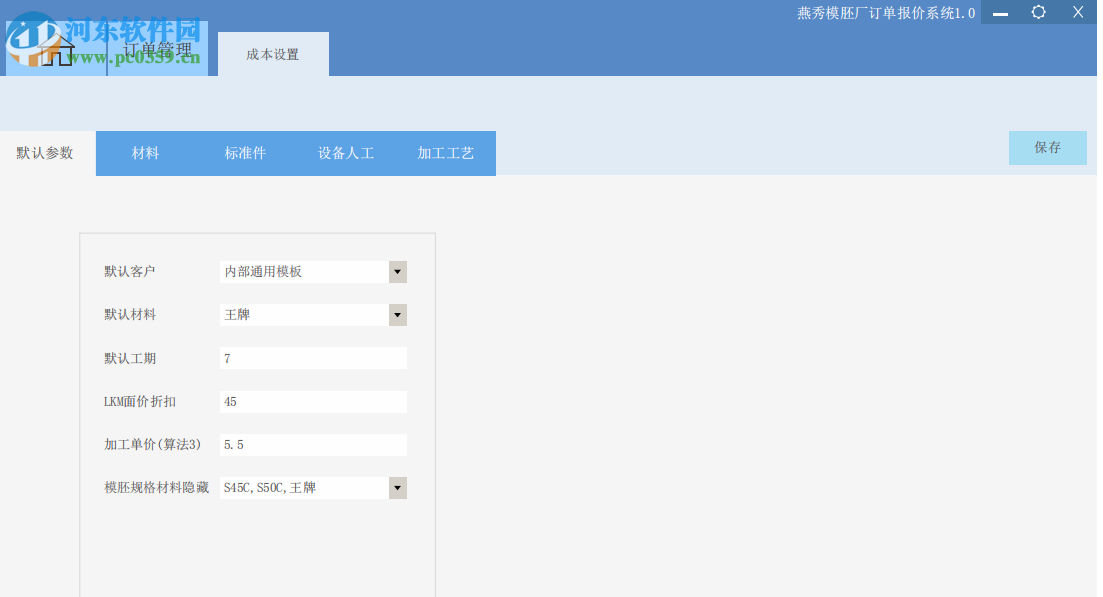This screenshot has width=1103, height=597.
Task: Focus the 默认工期 input showing 7
Action: pos(313,358)
